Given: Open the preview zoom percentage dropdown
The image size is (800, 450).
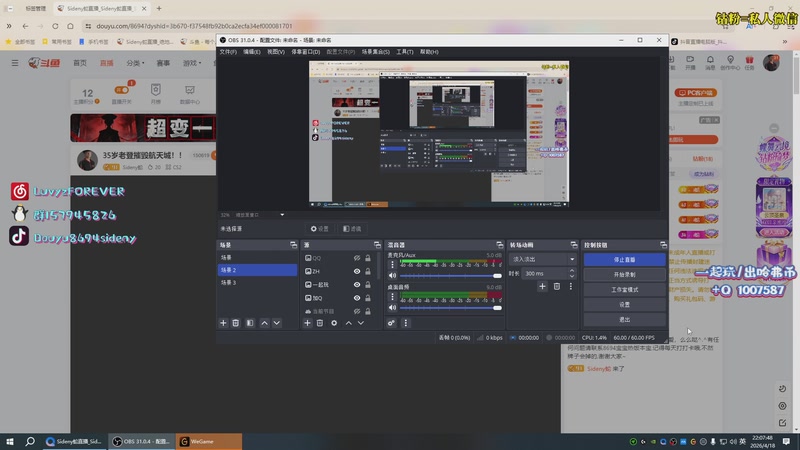Looking at the screenshot, I should 282,215.
